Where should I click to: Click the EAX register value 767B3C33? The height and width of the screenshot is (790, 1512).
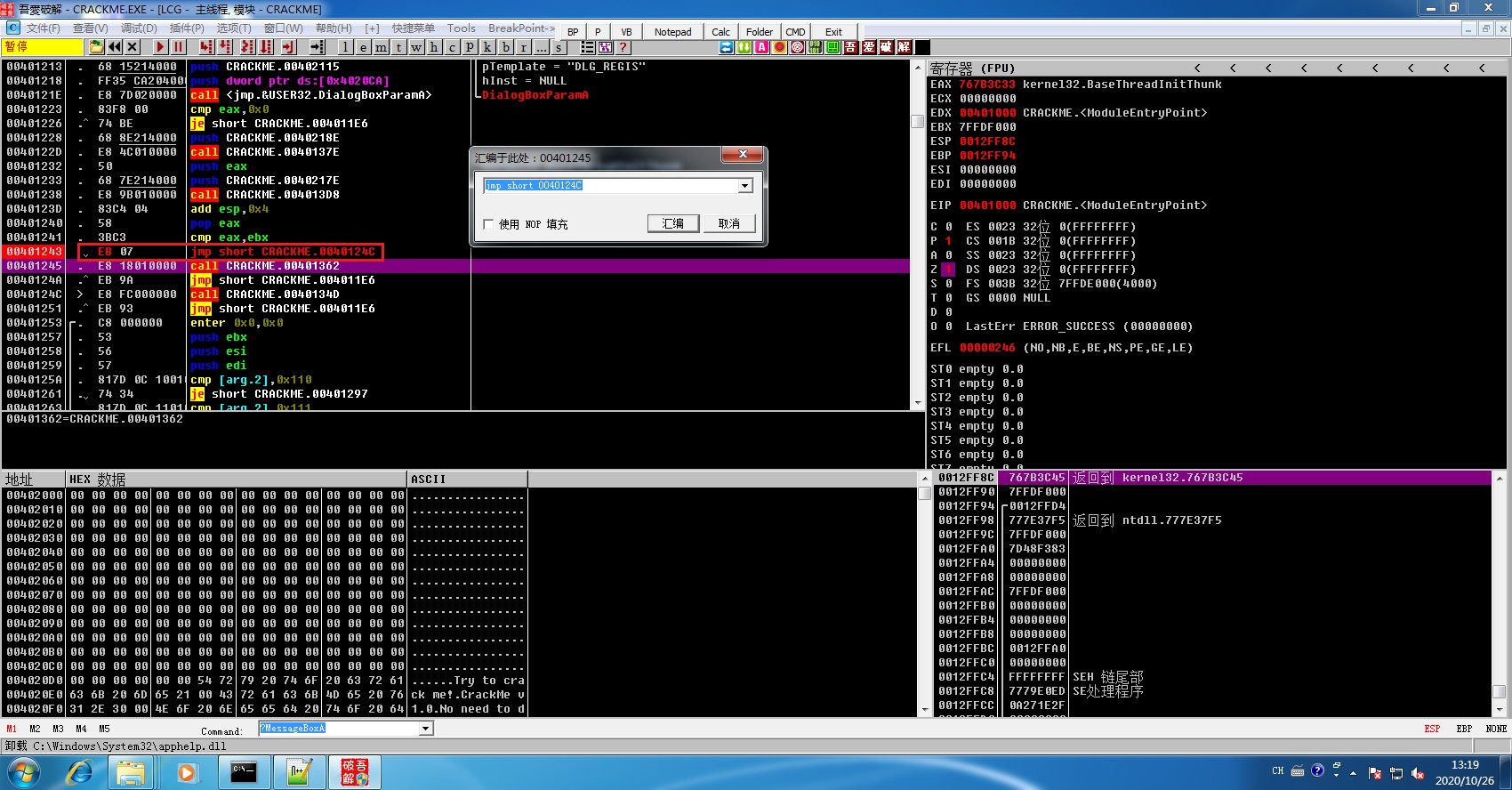987,85
